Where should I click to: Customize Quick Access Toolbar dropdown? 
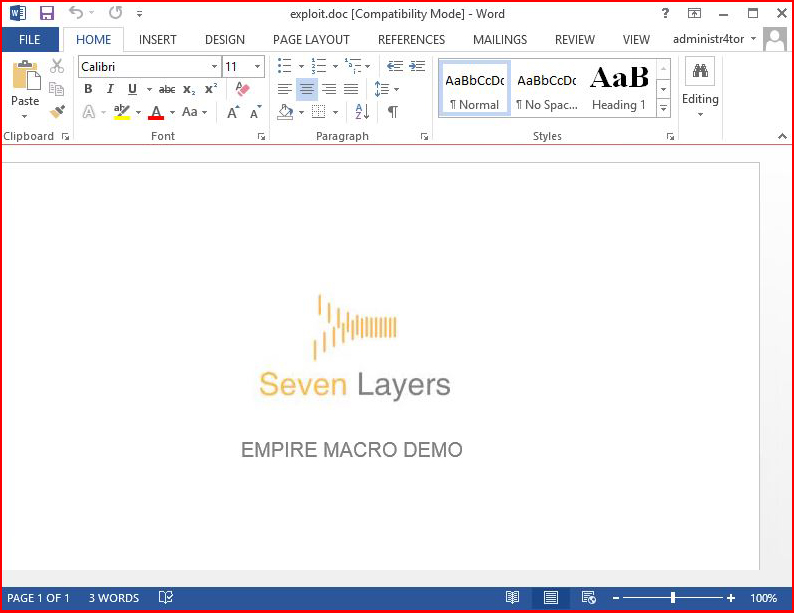139,14
